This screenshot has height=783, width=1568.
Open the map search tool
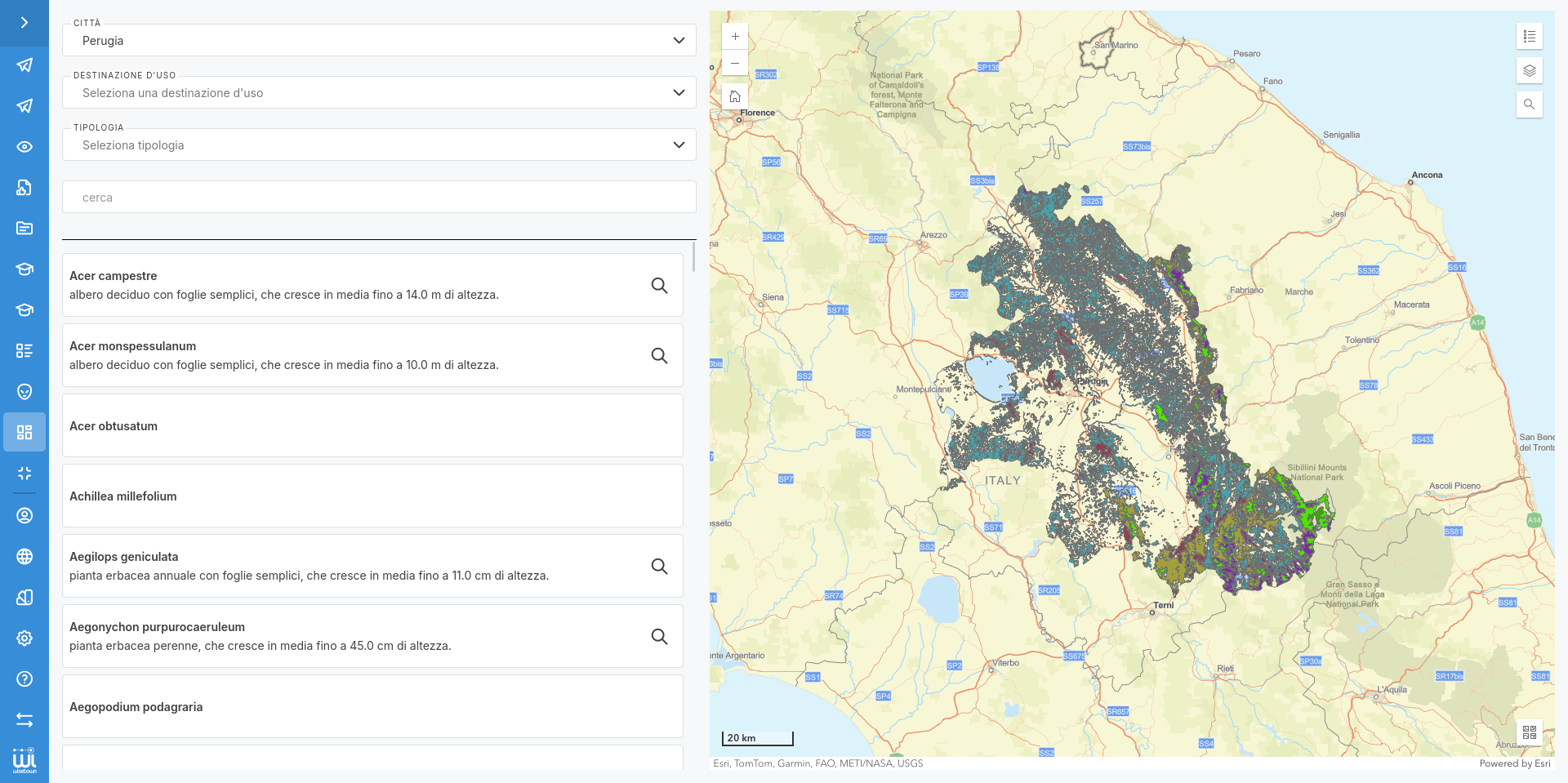click(1530, 105)
